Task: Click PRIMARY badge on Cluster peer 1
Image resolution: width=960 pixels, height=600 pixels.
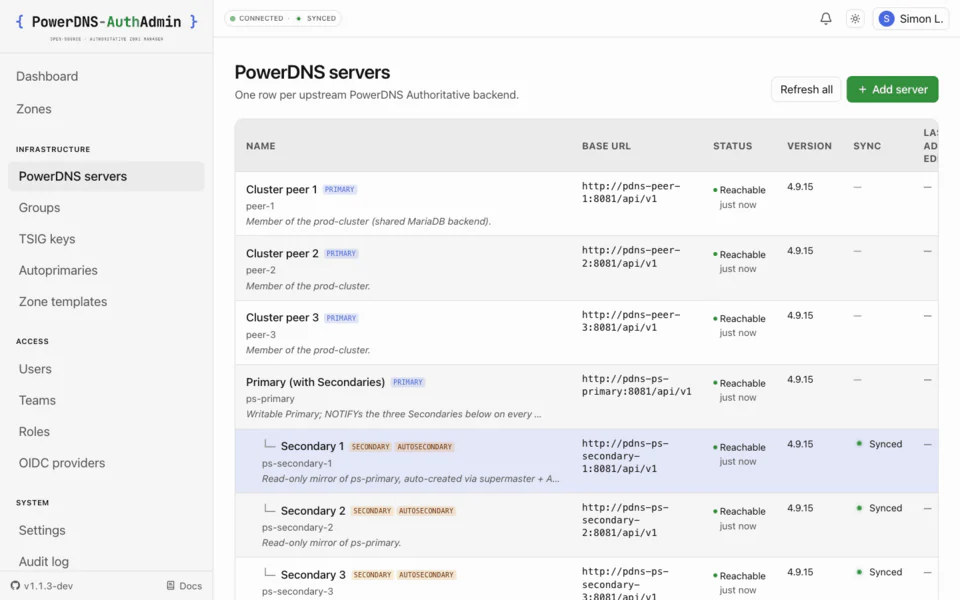Action: [339, 190]
